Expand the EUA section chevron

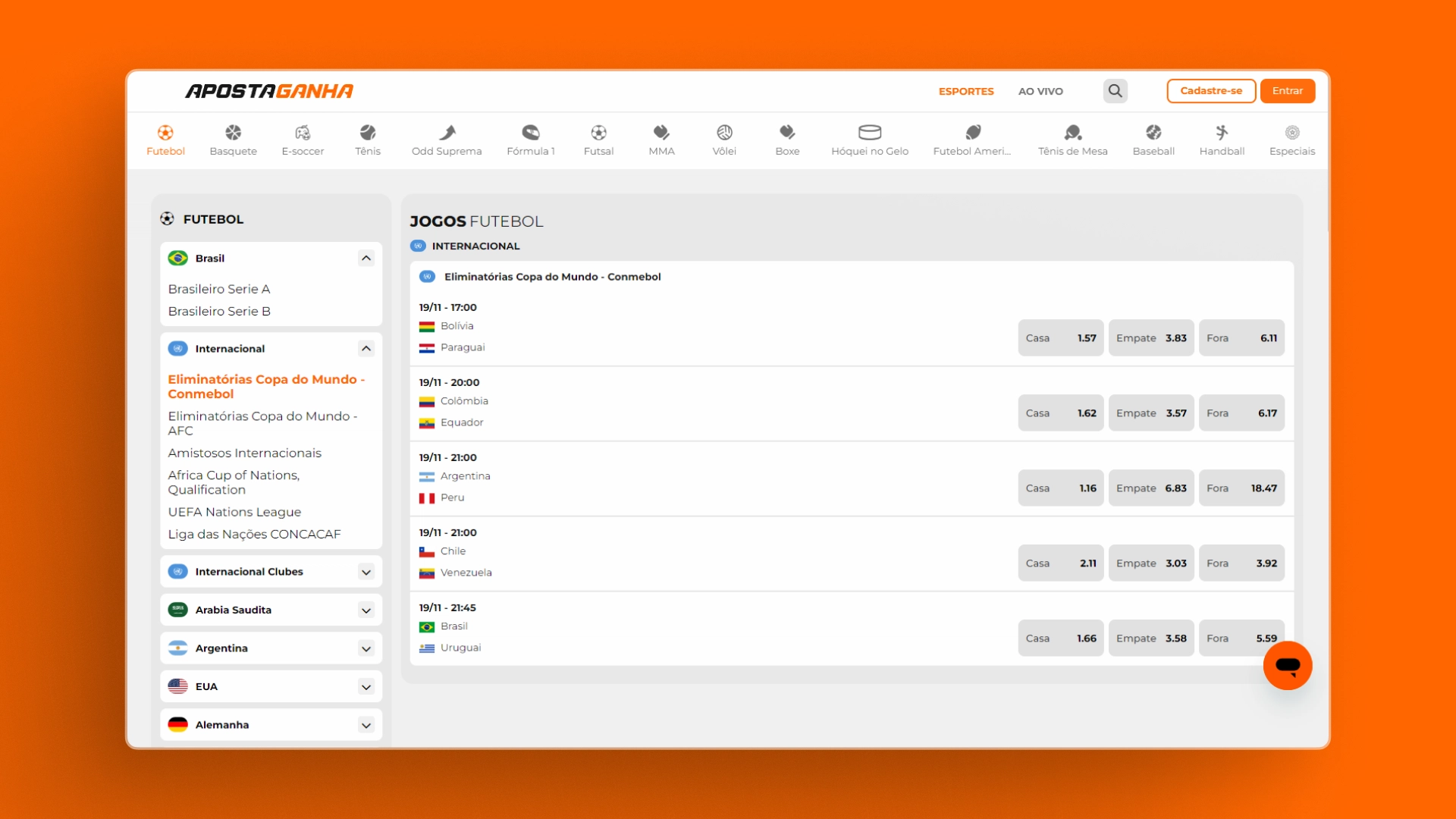(x=366, y=686)
